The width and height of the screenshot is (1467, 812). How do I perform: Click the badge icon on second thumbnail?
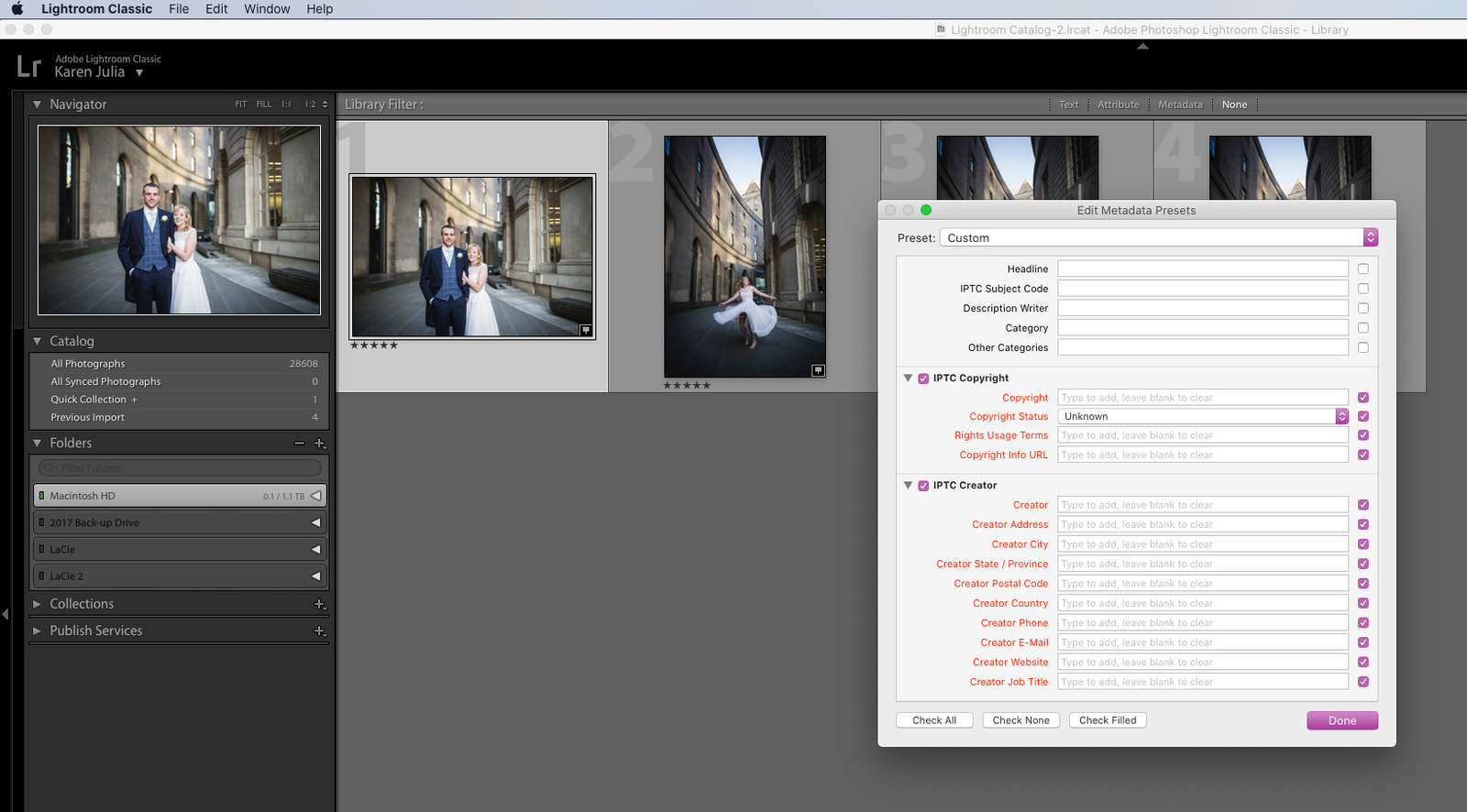[x=818, y=370]
